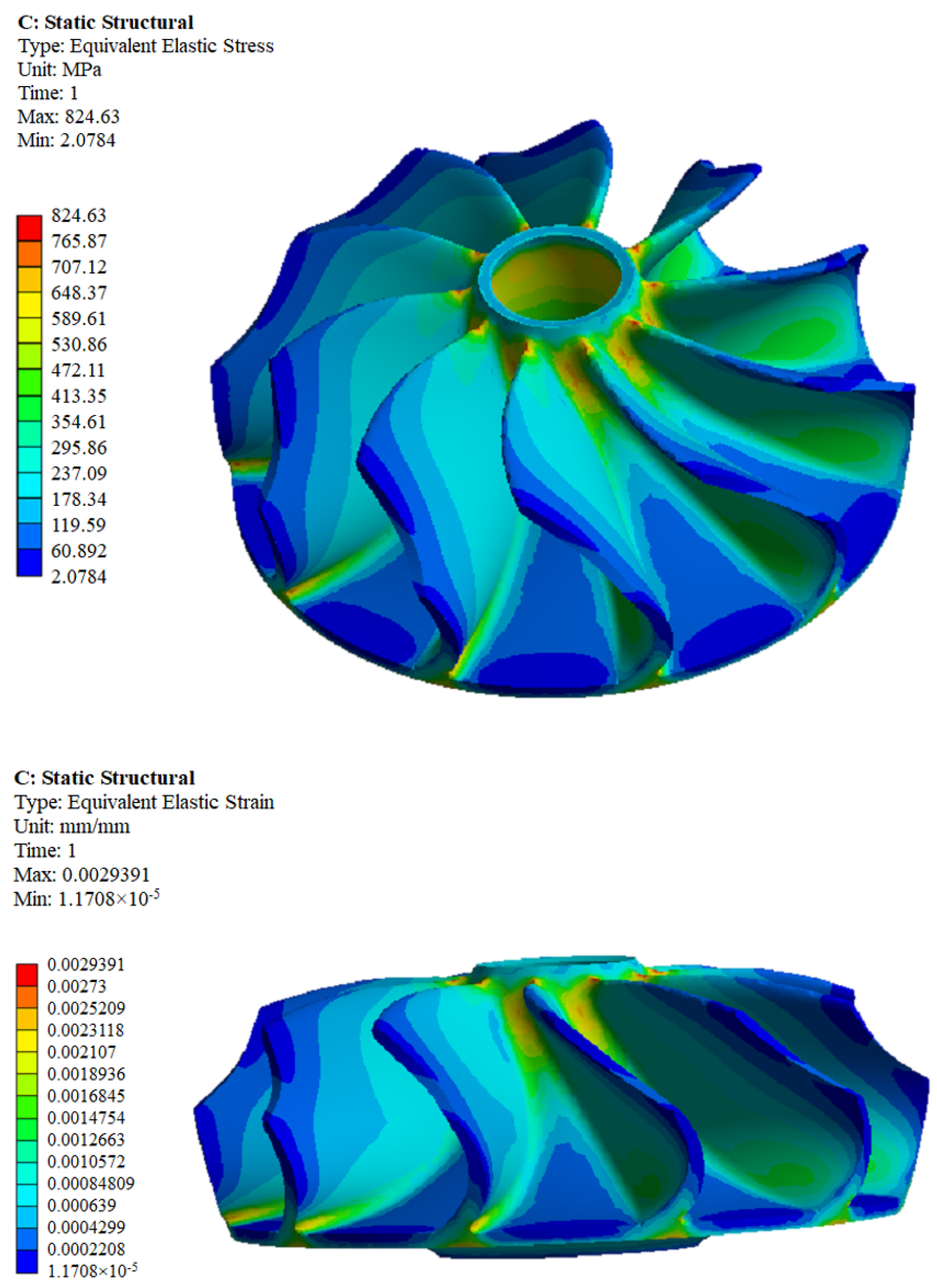Select the 2.0784 bottom stress legend label
Image resolution: width=937 pixels, height=1288 pixels.
(78, 577)
